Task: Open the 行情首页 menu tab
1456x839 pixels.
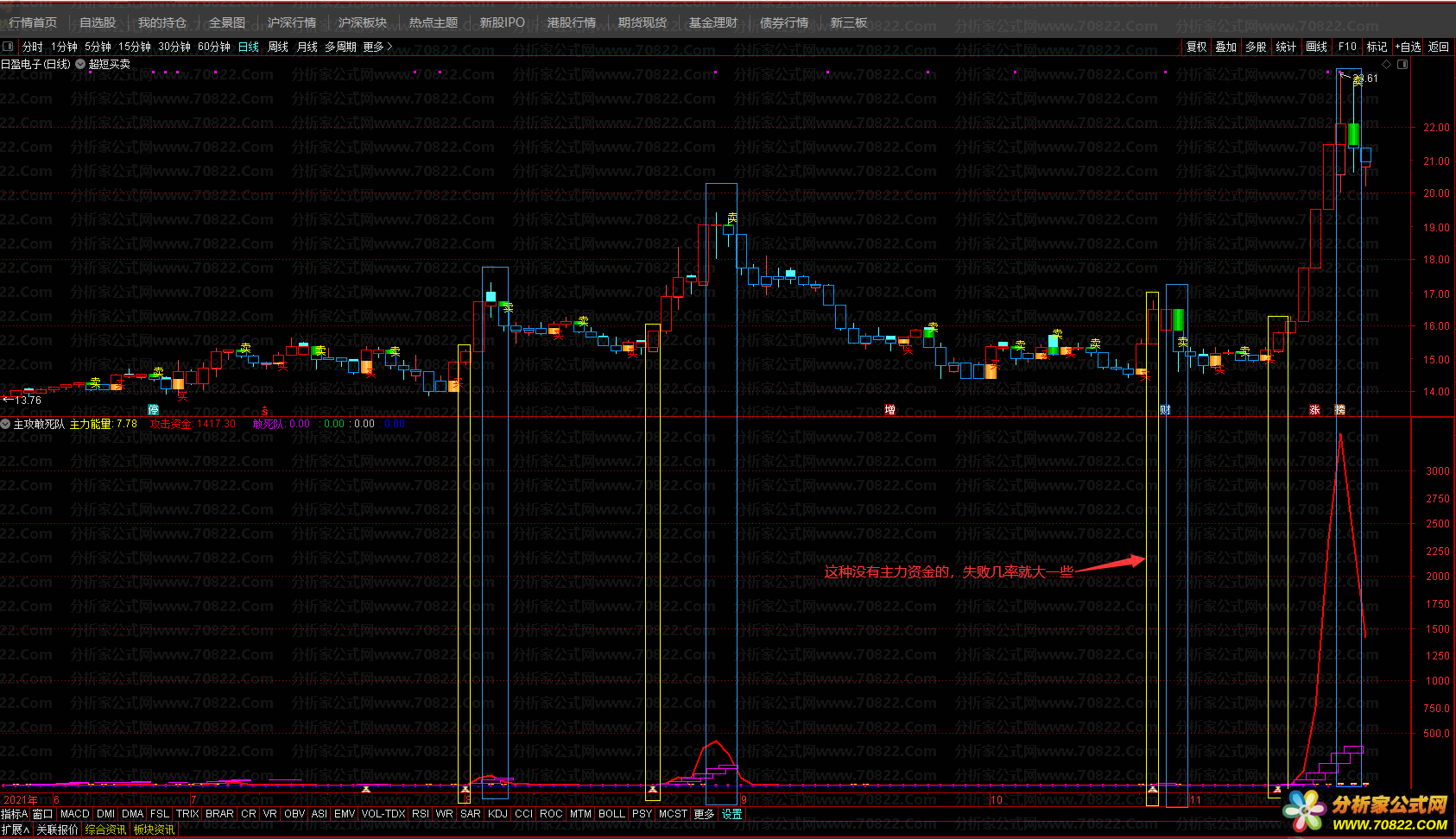Action: [x=33, y=22]
